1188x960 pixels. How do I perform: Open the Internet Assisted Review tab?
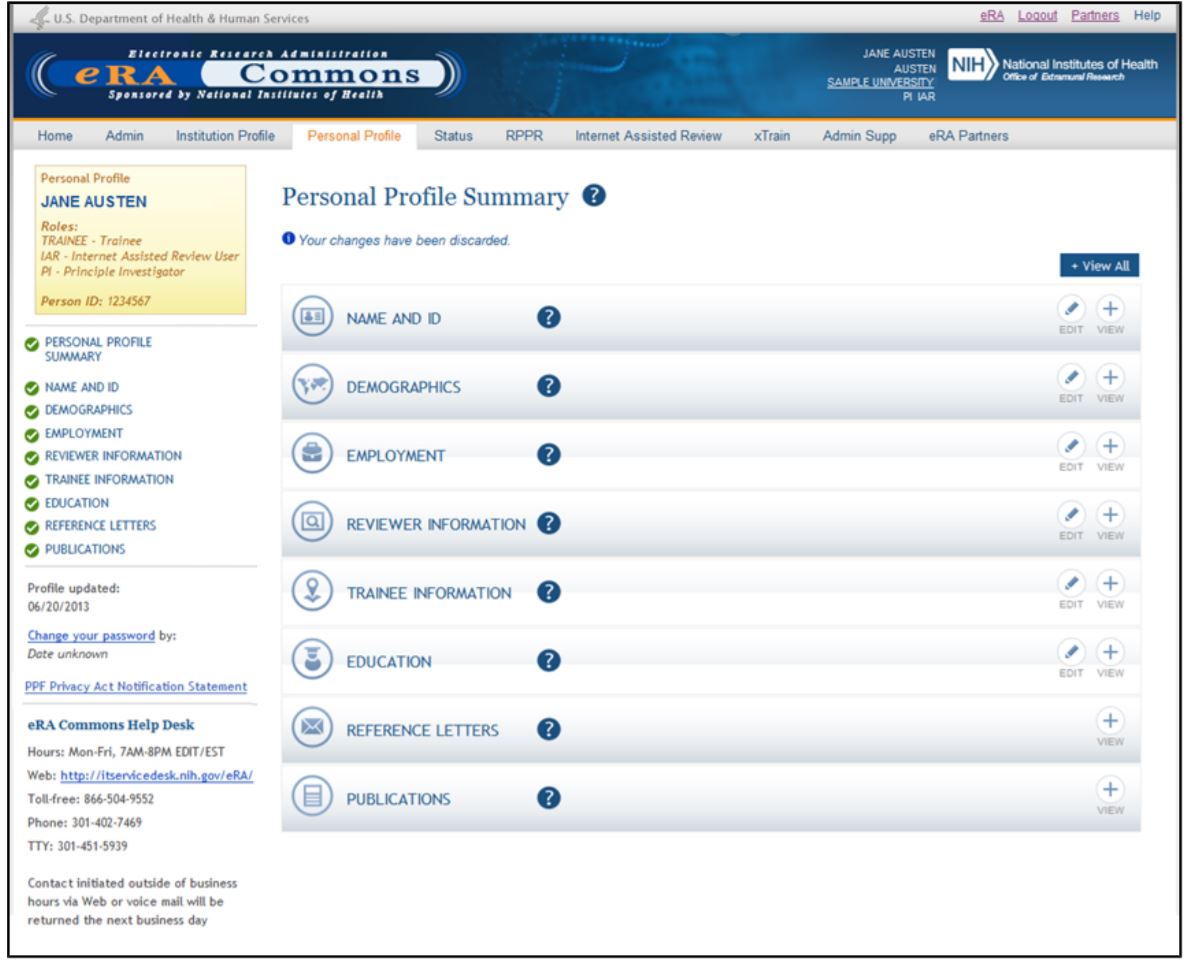(x=648, y=136)
